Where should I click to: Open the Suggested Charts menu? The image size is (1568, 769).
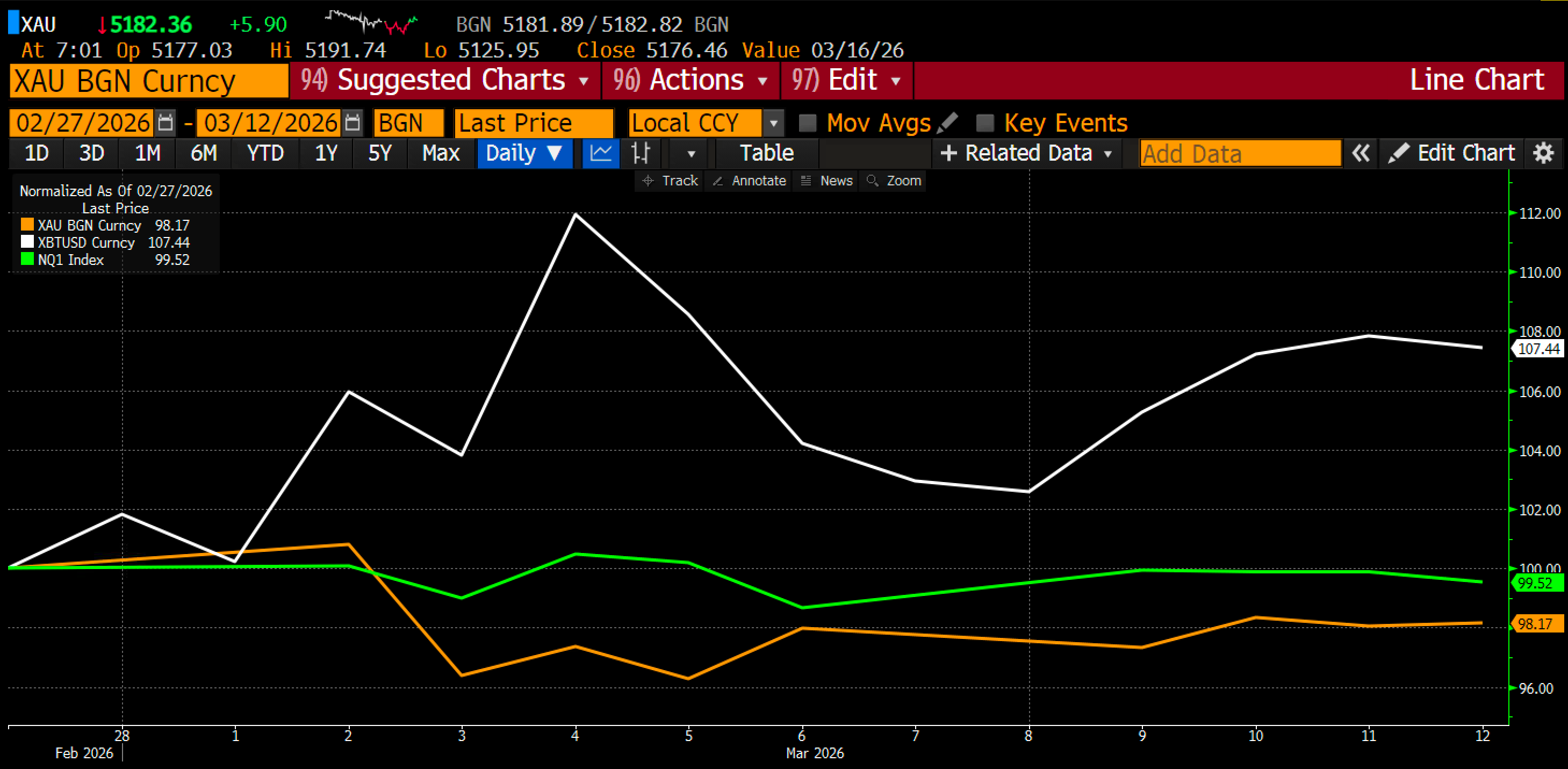(x=445, y=81)
